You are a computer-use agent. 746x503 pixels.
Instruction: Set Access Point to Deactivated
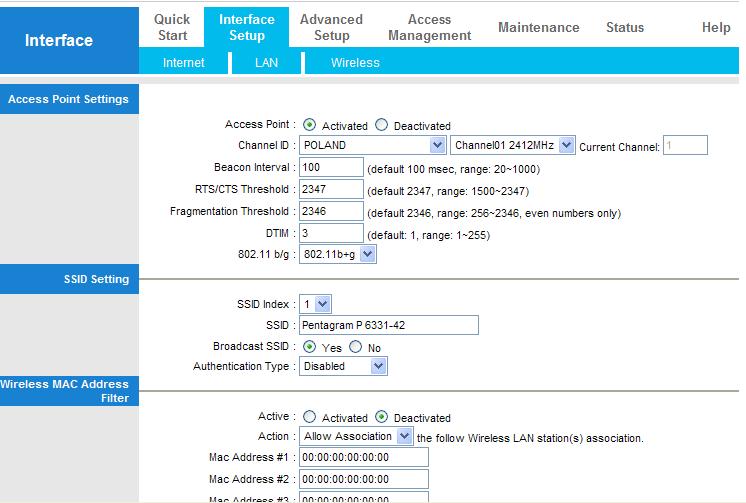pyautogui.click(x=381, y=125)
